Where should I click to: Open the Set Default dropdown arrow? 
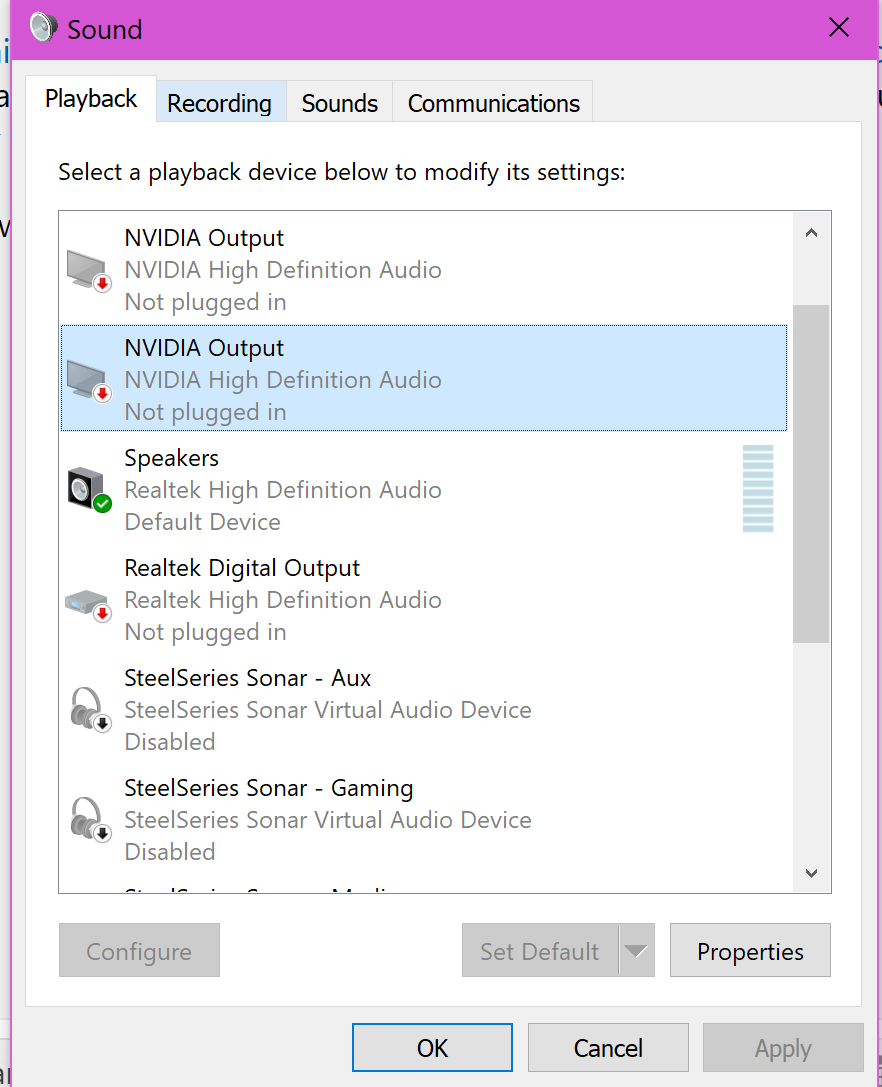[636, 950]
